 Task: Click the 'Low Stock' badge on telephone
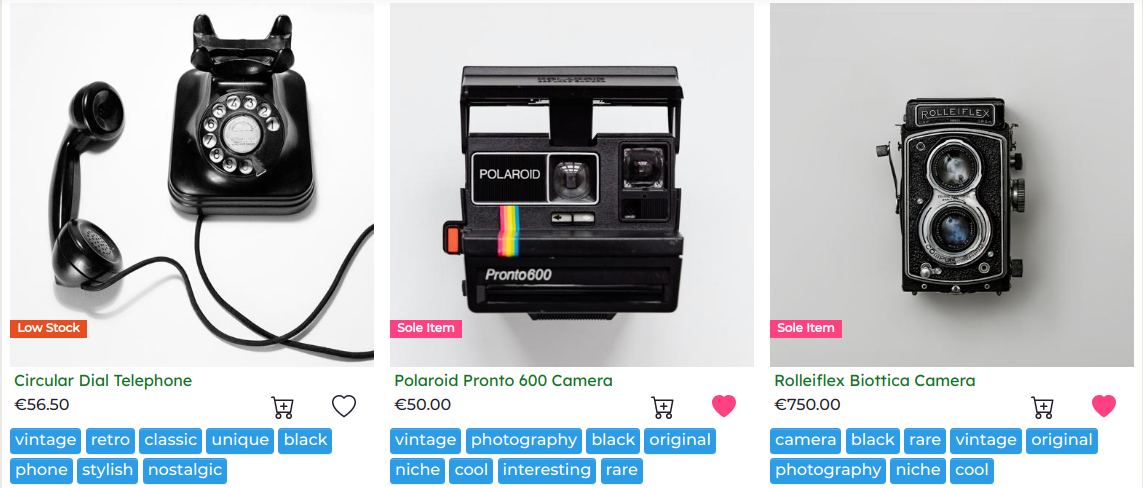pyautogui.click(x=48, y=328)
